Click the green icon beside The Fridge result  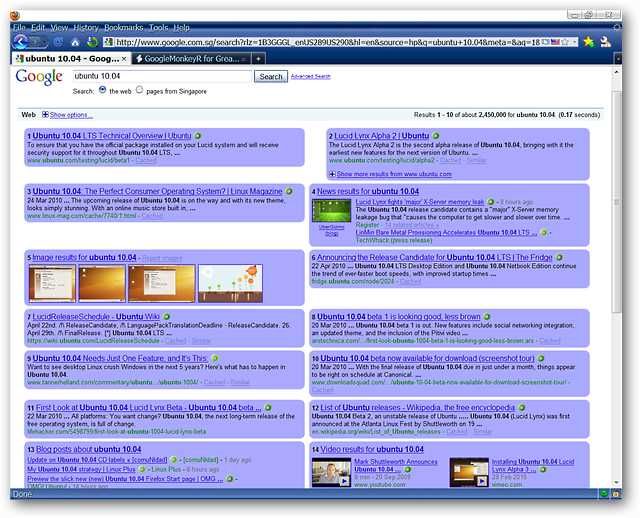coord(560,258)
